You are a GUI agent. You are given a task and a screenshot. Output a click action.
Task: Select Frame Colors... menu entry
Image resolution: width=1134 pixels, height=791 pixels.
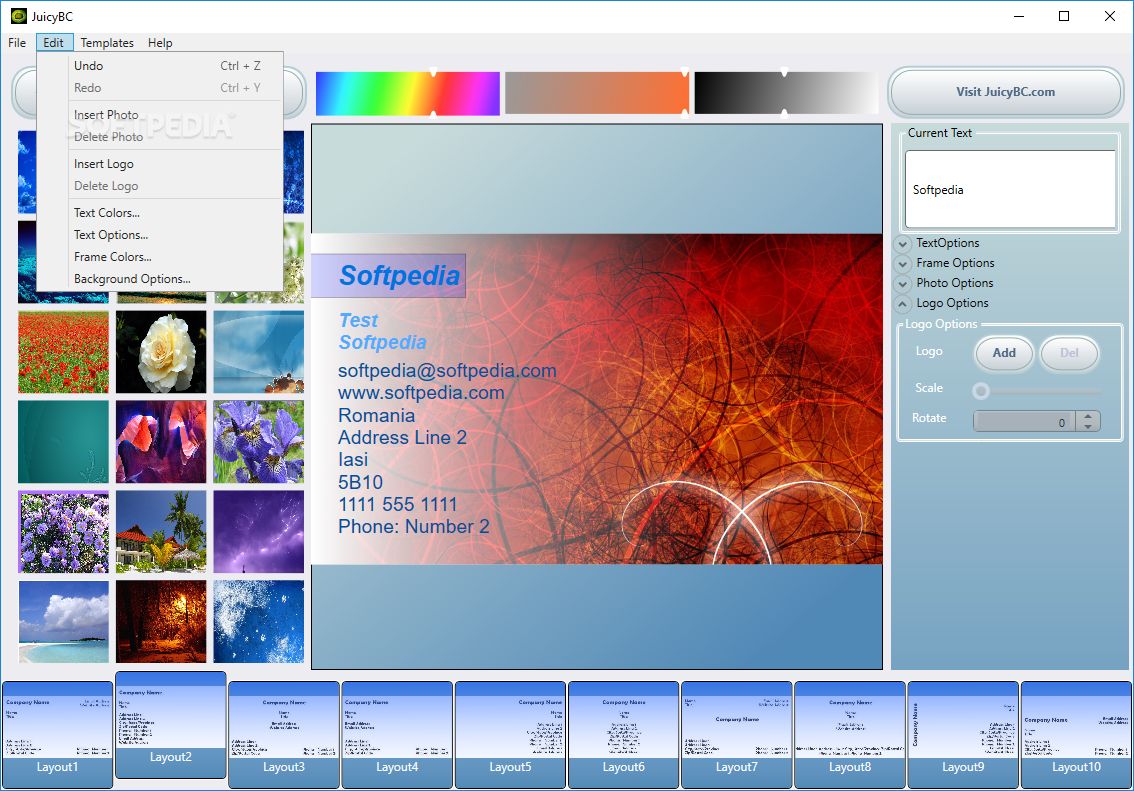(x=159, y=257)
